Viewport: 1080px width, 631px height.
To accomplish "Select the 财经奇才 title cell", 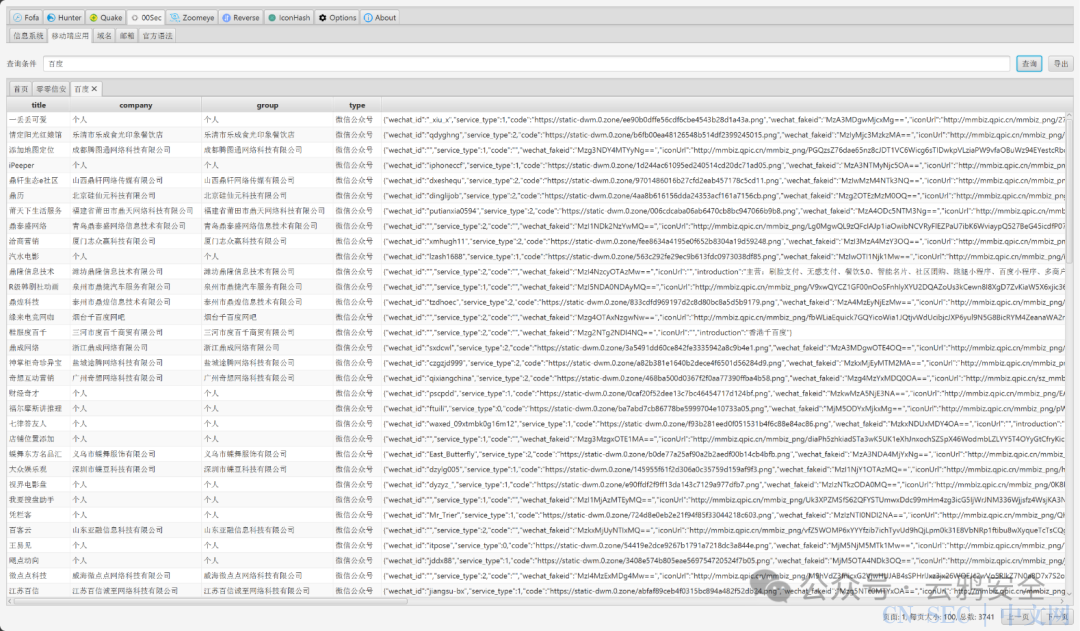I will coord(38,393).
